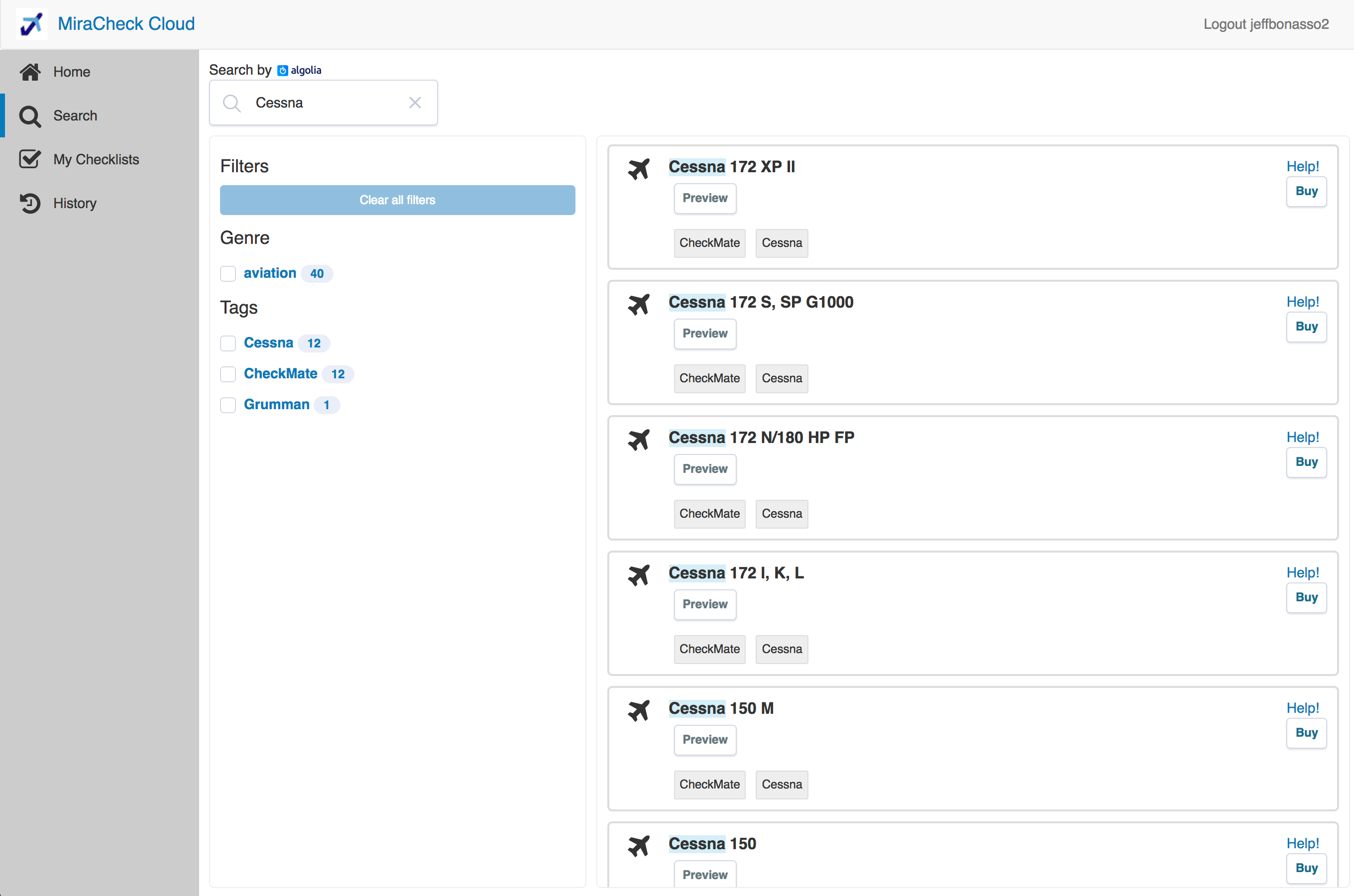Buy the Cessna 172 XP II checklist

click(1307, 192)
